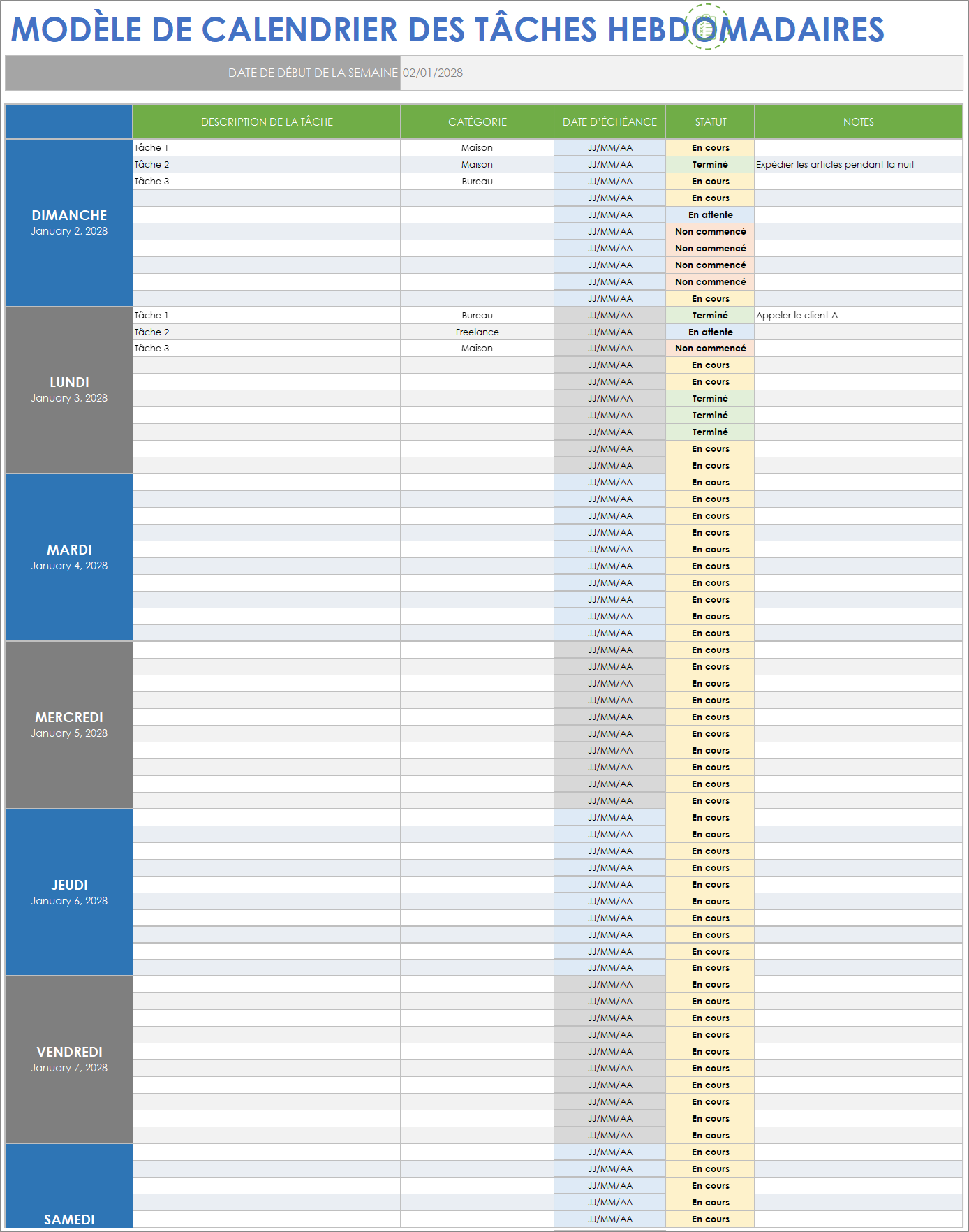Click the Freelance category cell

coord(478,332)
